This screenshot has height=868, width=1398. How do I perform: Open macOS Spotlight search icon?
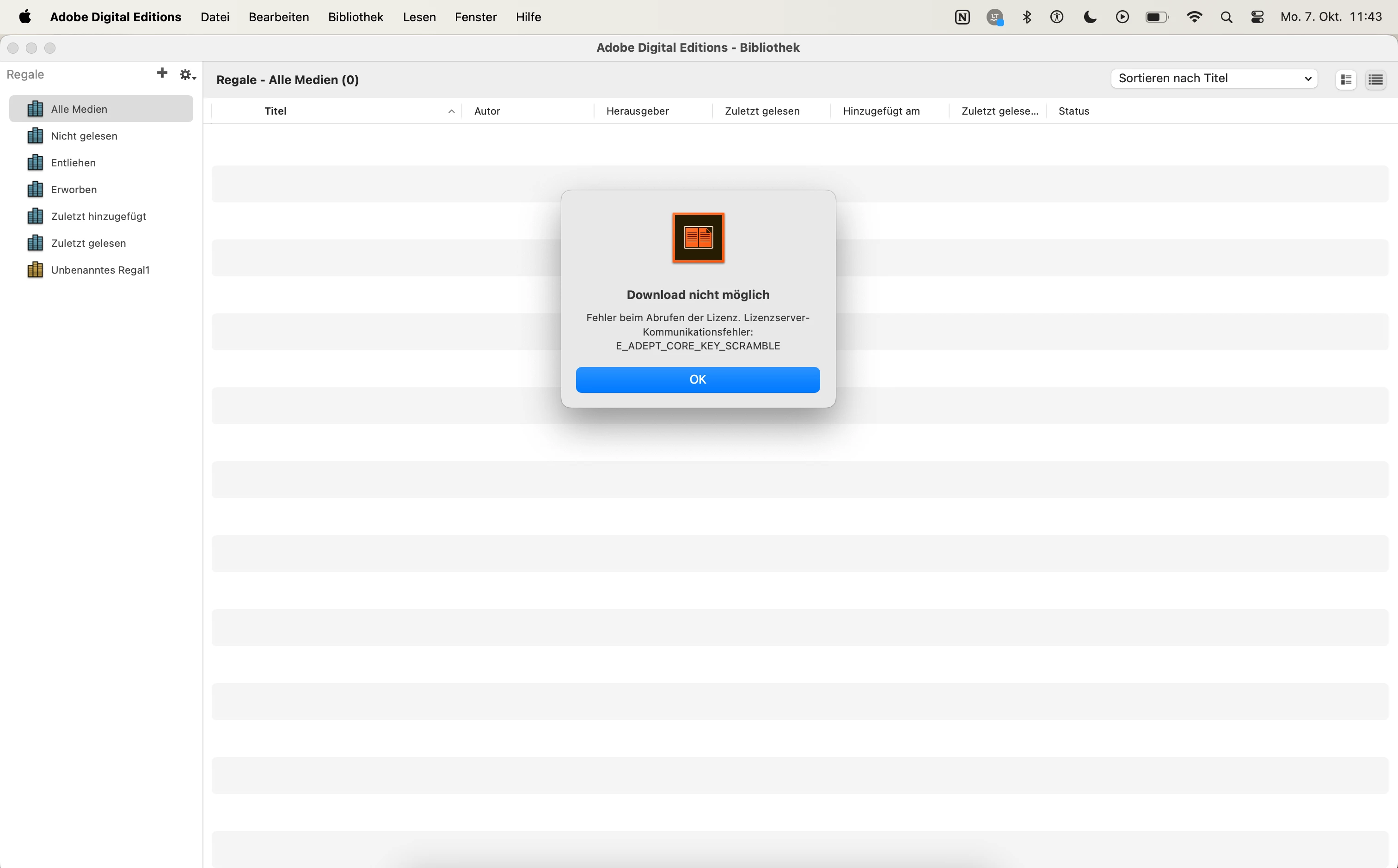[1226, 17]
